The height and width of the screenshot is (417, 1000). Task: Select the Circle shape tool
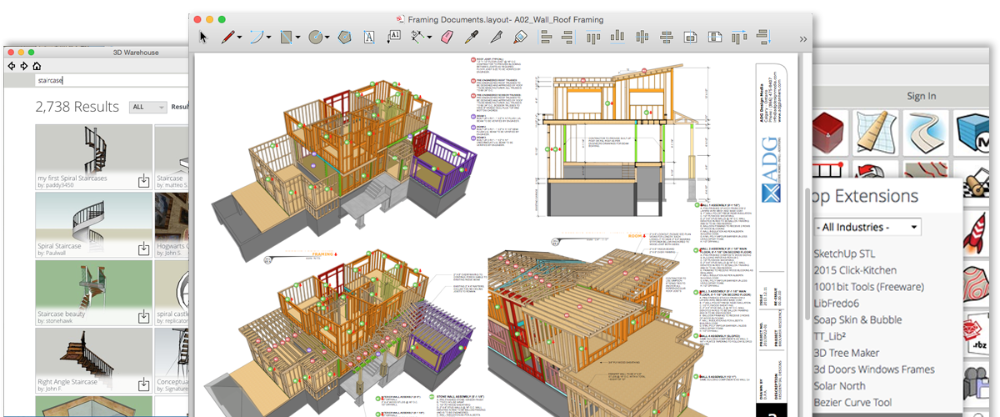pos(314,37)
